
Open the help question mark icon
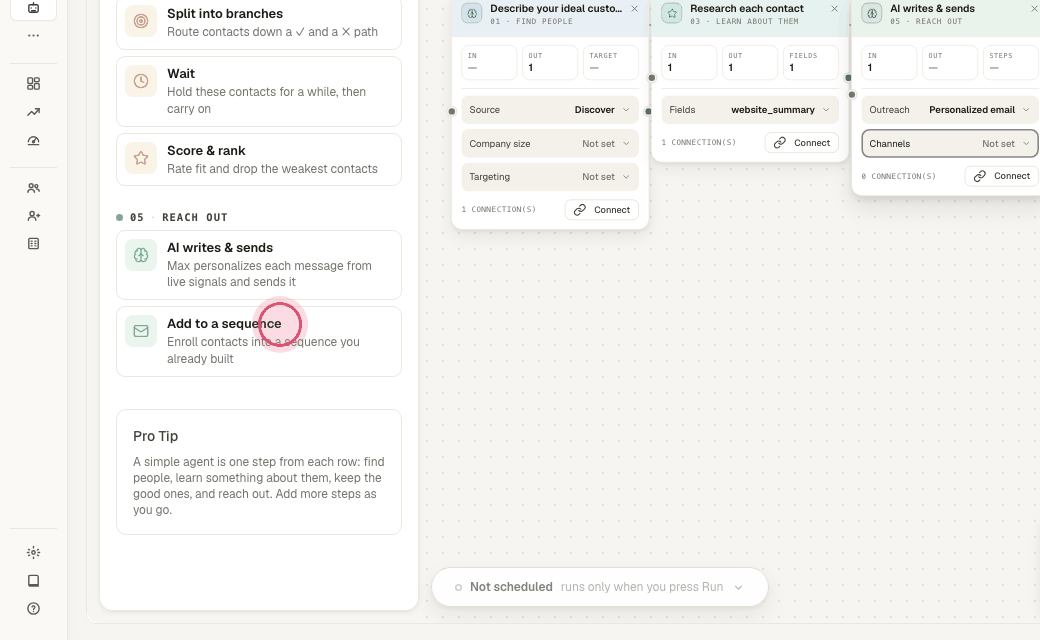(33, 609)
